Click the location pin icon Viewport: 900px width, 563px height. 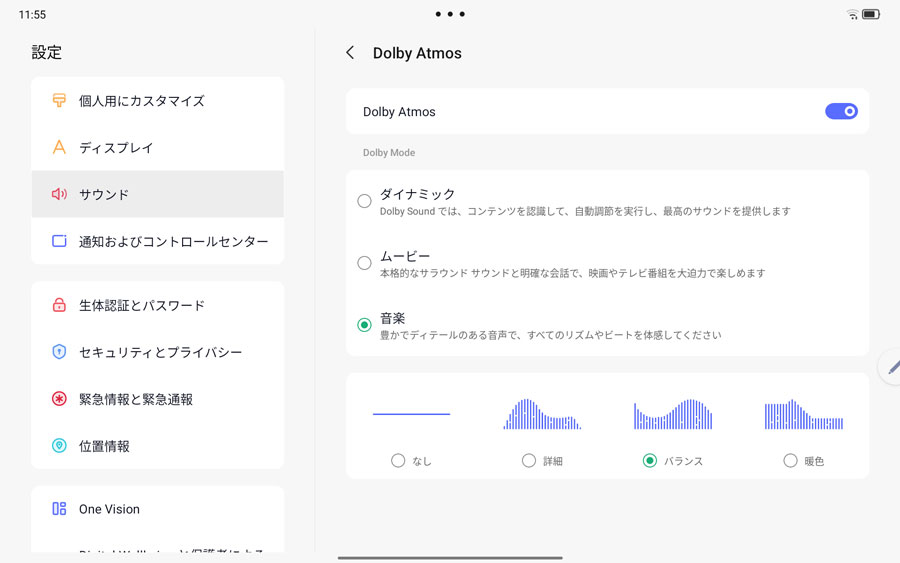pyautogui.click(x=59, y=445)
